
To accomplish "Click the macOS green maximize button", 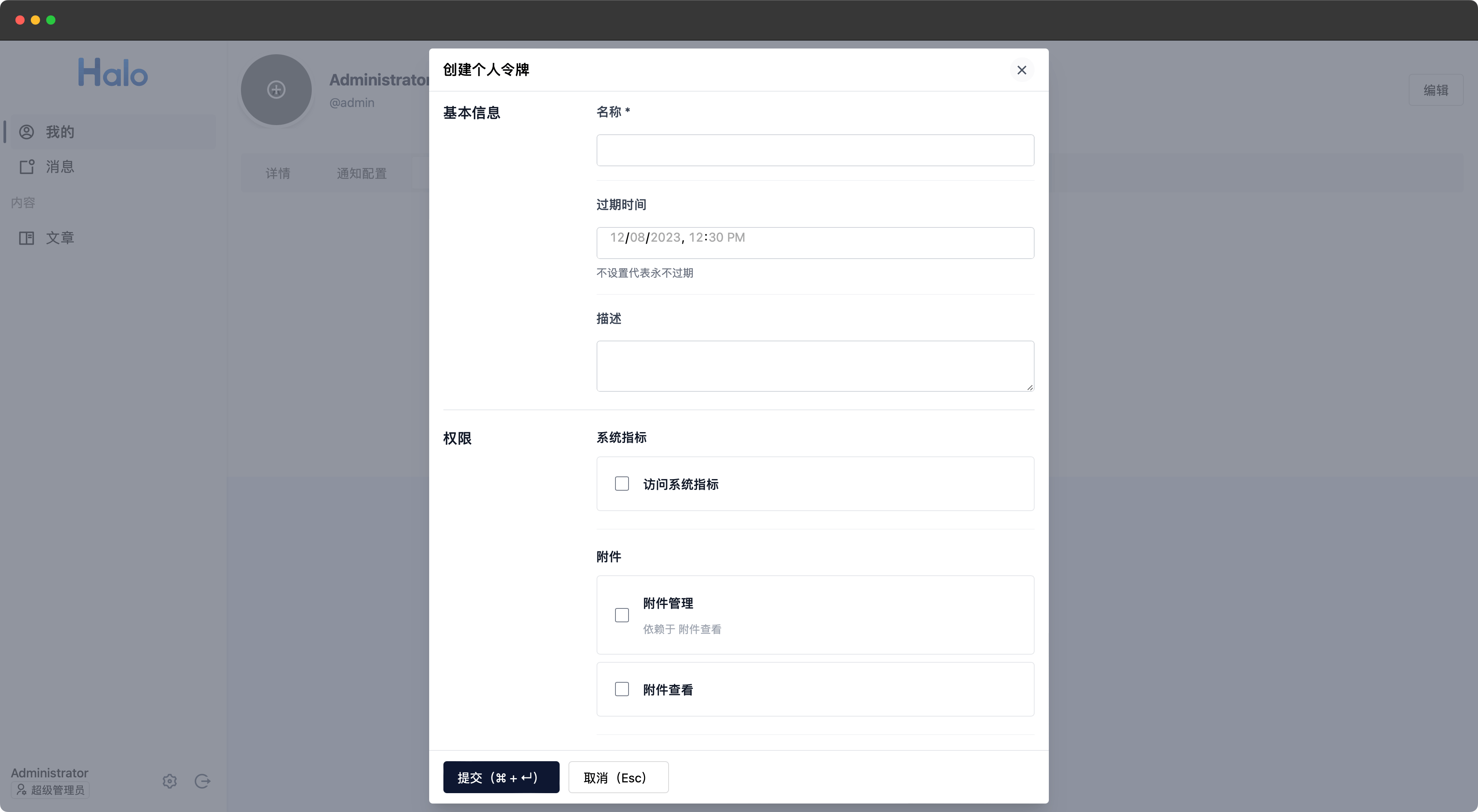I will coord(51,20).
